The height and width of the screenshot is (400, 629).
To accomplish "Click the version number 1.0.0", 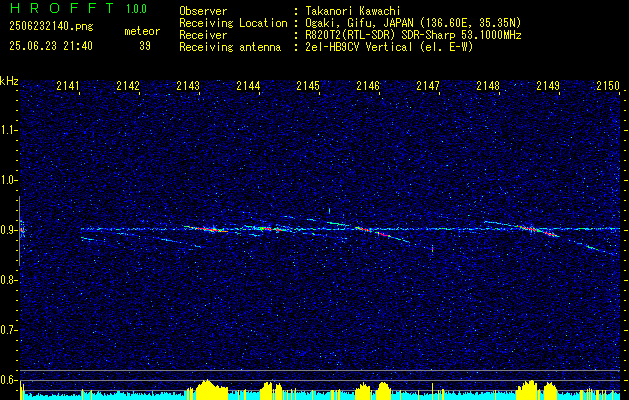I will (x=136, y=9).
